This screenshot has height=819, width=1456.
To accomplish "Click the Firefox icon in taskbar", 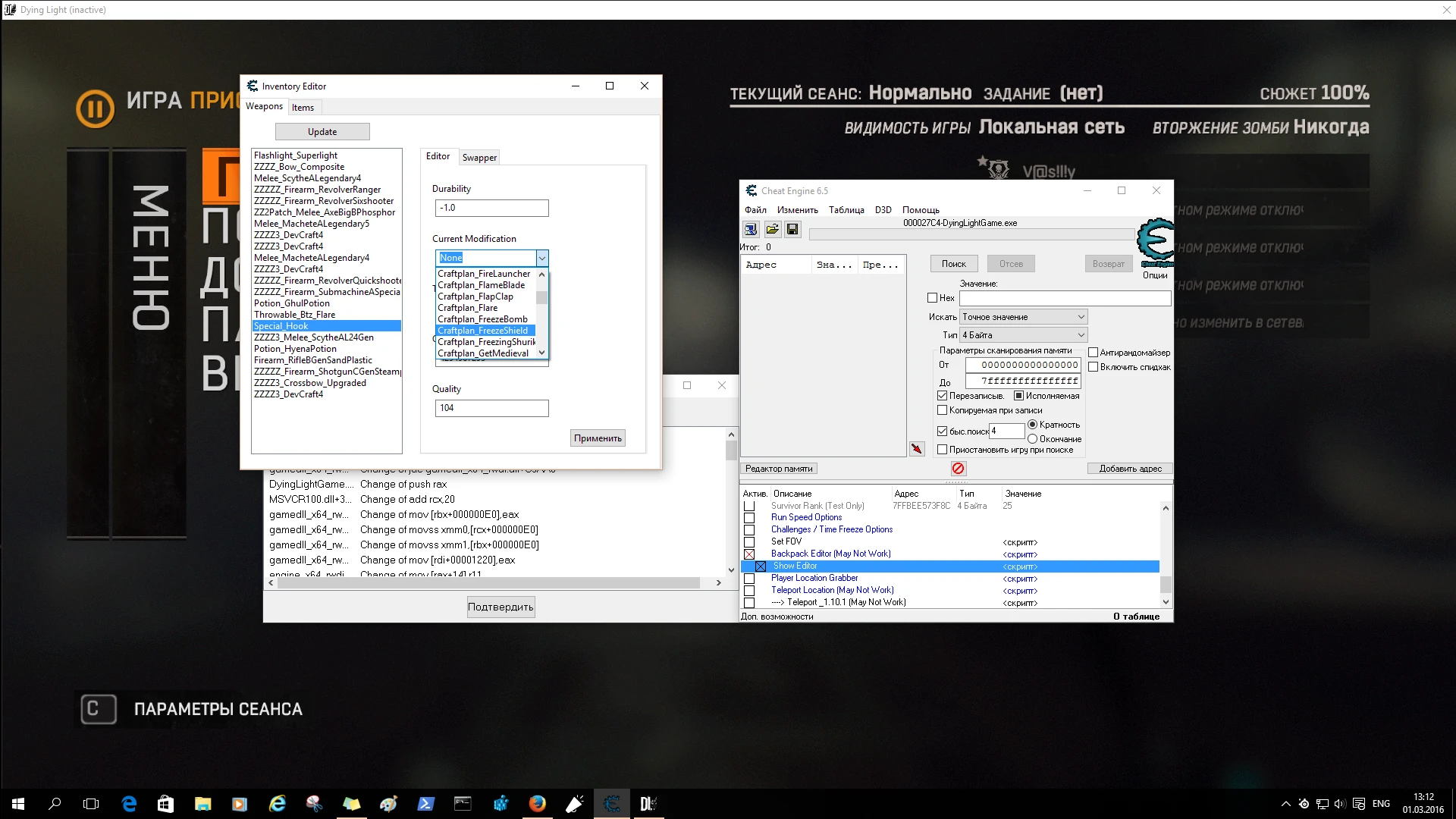I will point(537,804).
